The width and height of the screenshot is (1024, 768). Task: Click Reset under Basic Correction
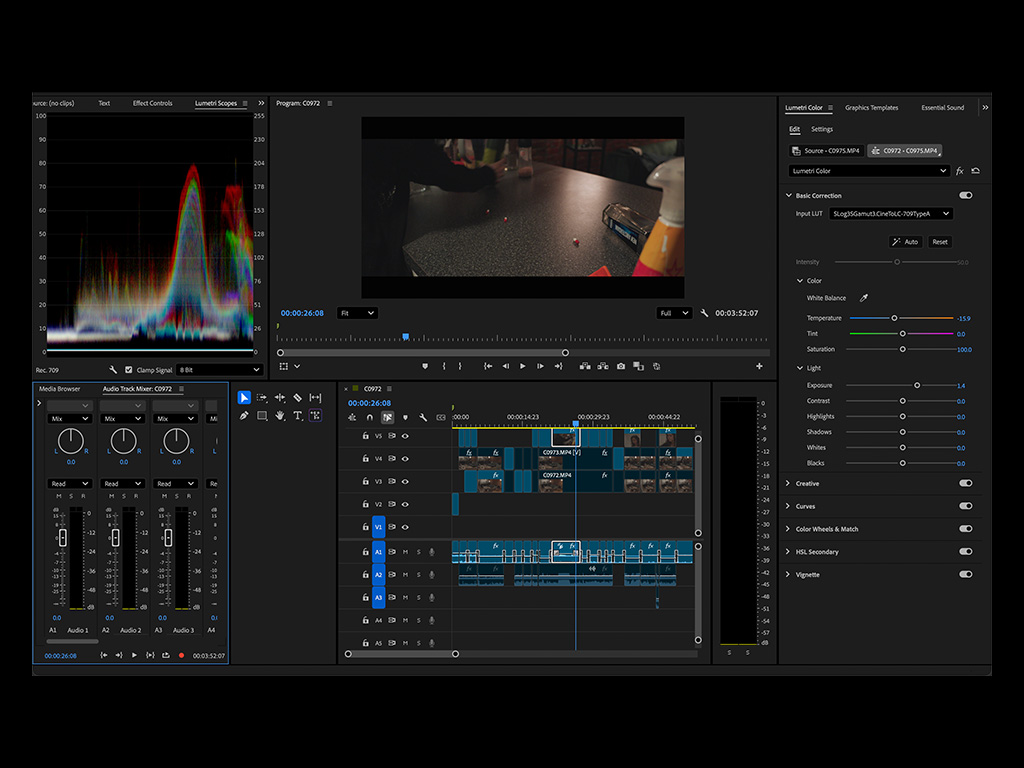coord(940,242)
